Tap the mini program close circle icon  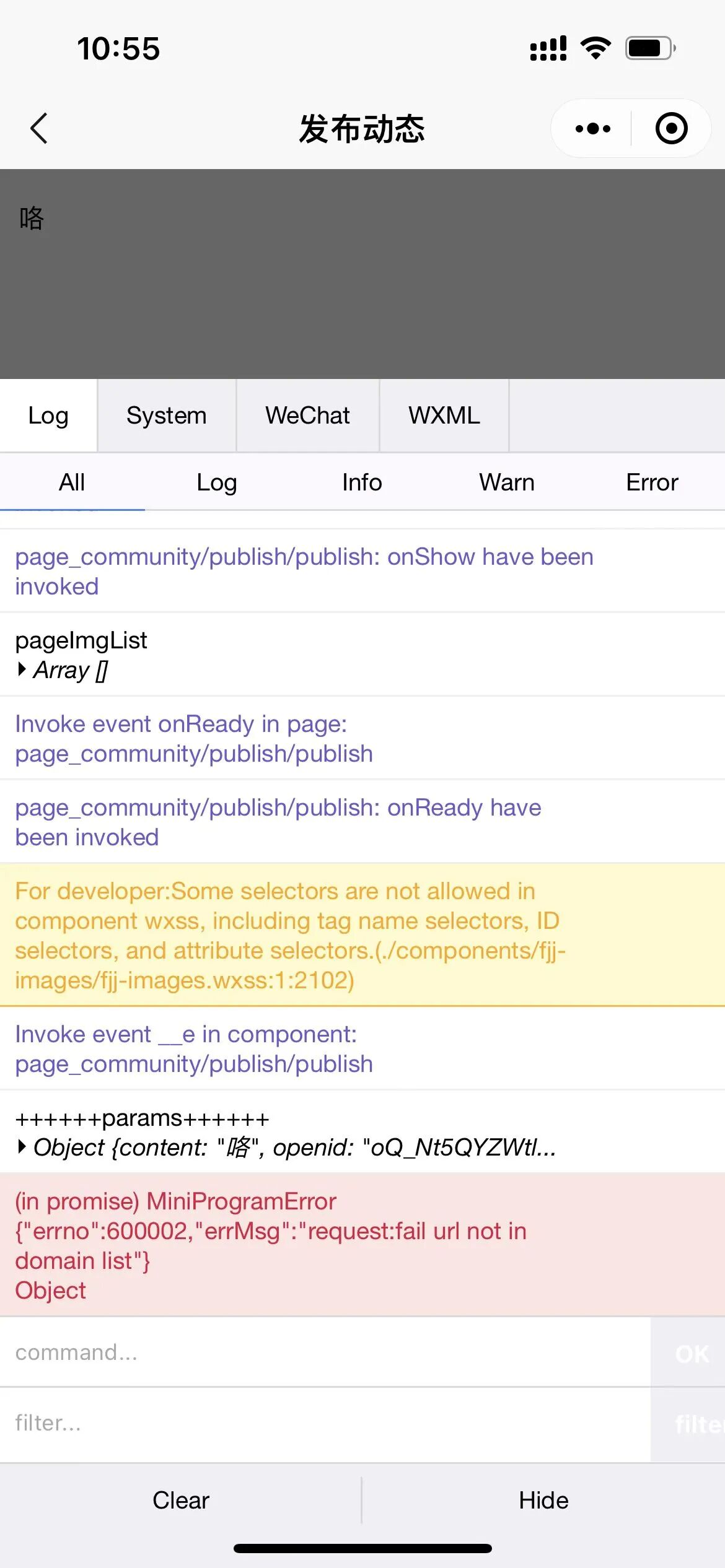[671, 128]
